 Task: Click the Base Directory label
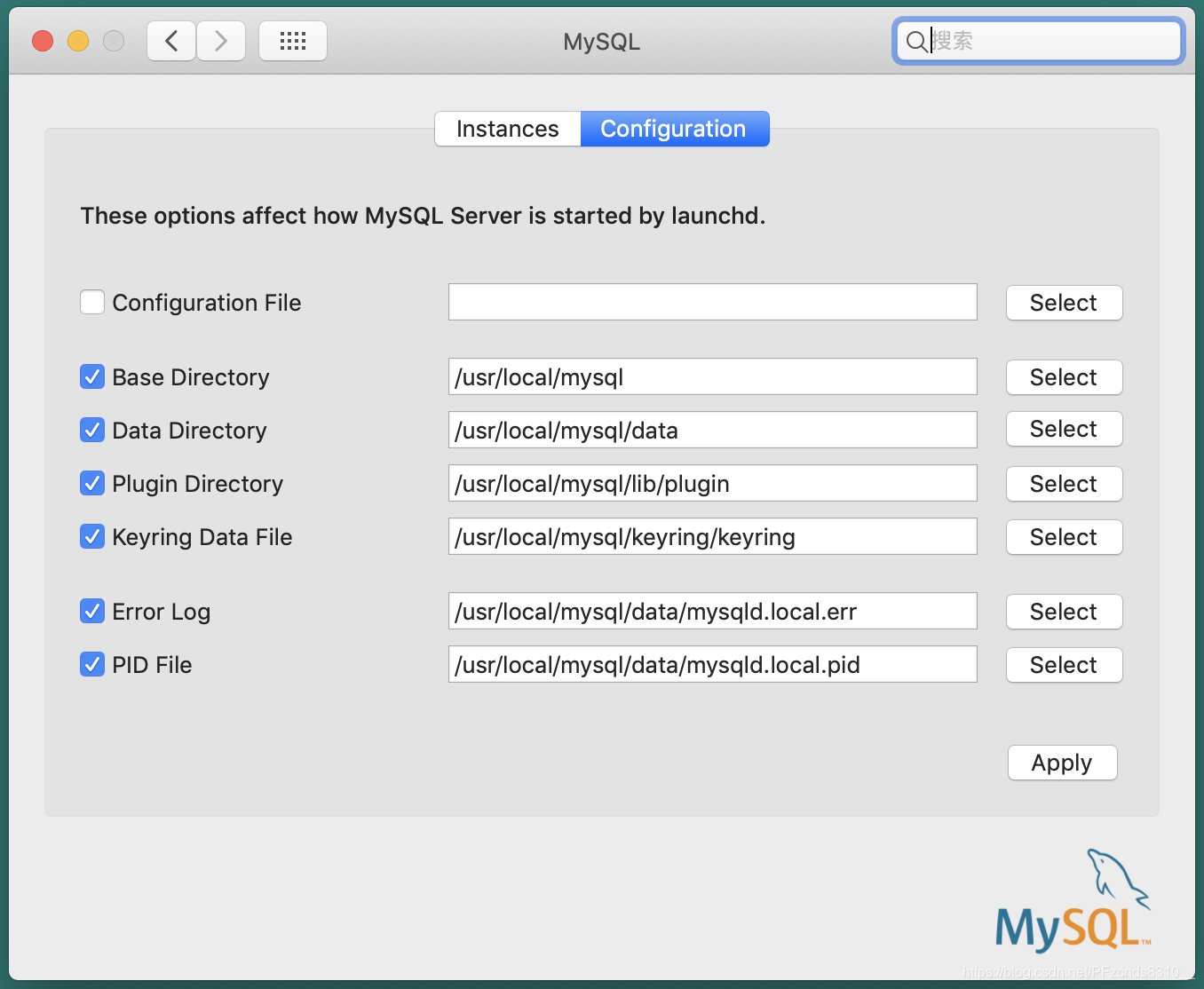pyautogui.click(x=191, y=377)
